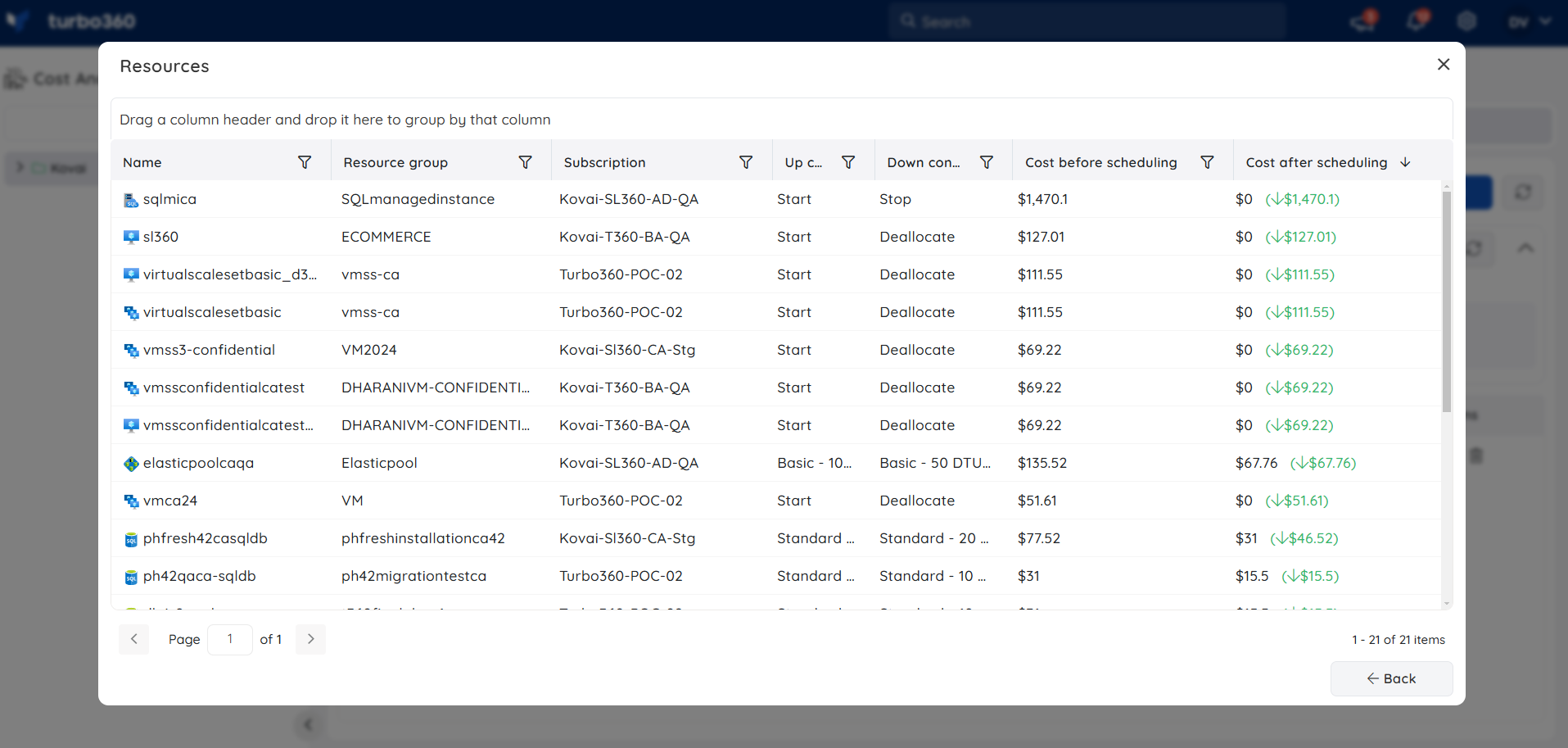1568x748 pixels.
Task: Click the Cost after scheduling header
Action: [1317, 162]
